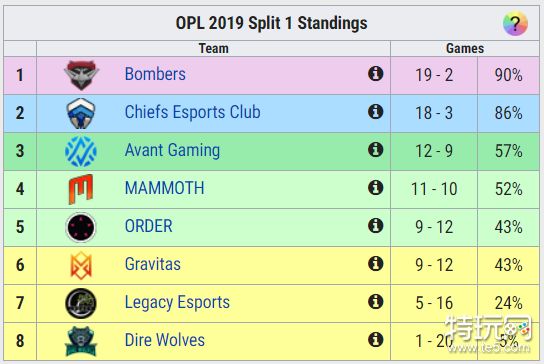Select the Team column header
Image resolution: width=544 pixels, height=364 pixels.
[x=213, y=49]
